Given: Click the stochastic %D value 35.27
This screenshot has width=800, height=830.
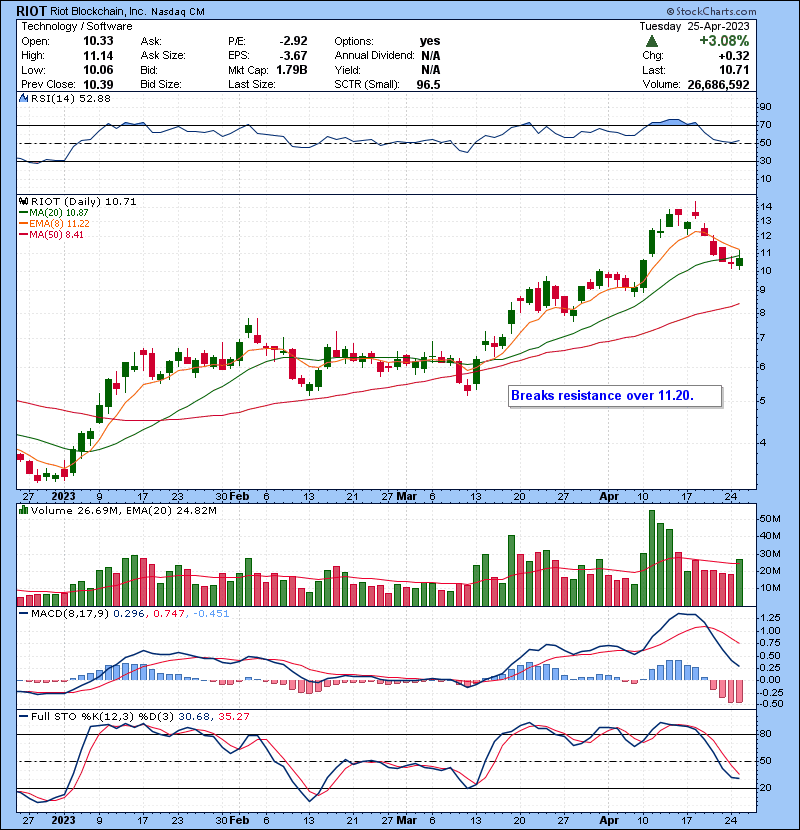Looking at the screenshot, I should [233, 717].
